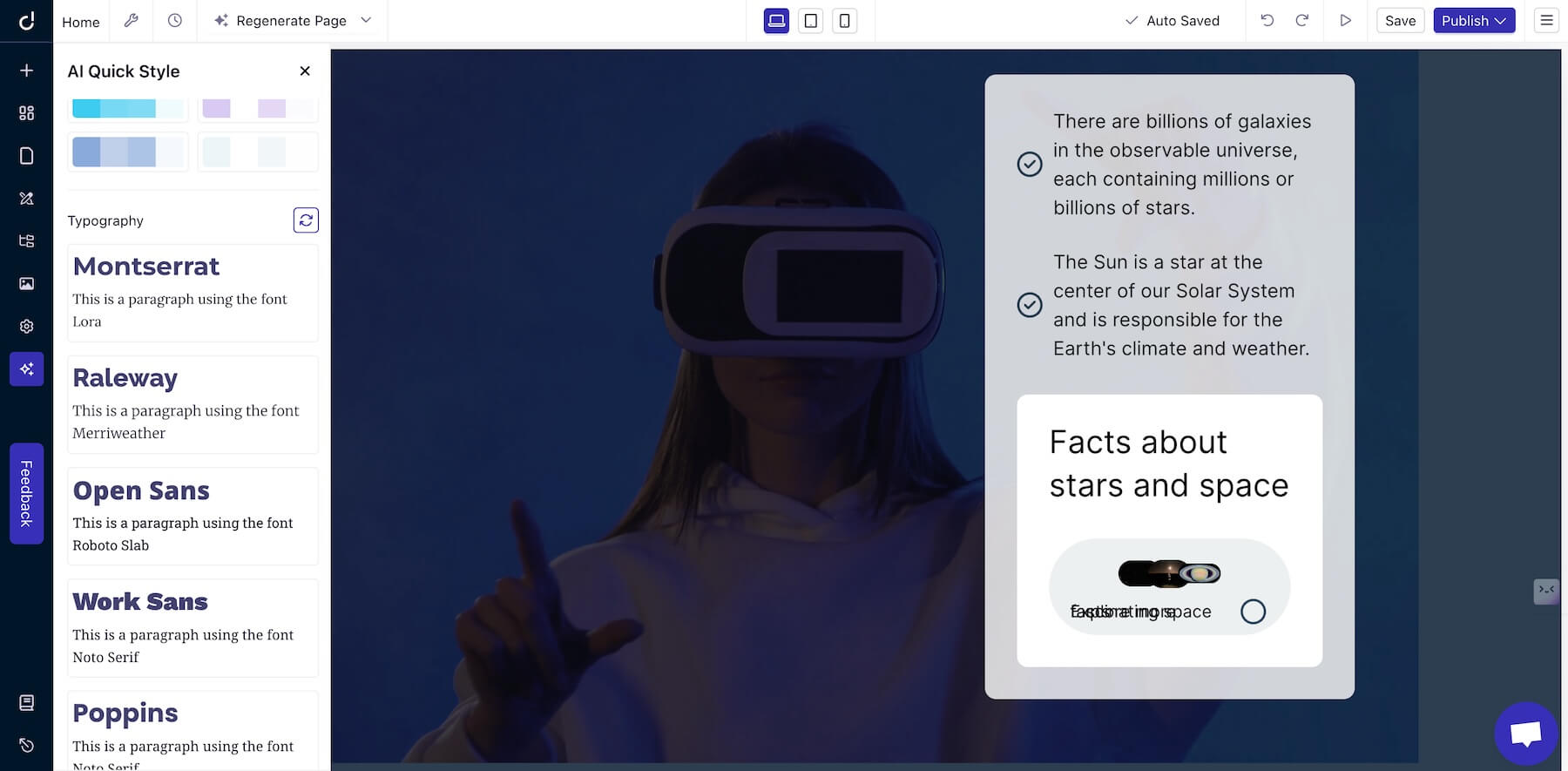The image size is (1568, 771).
Task: Select the billions of galaxies paragraph
Action: coord(1182,165)
